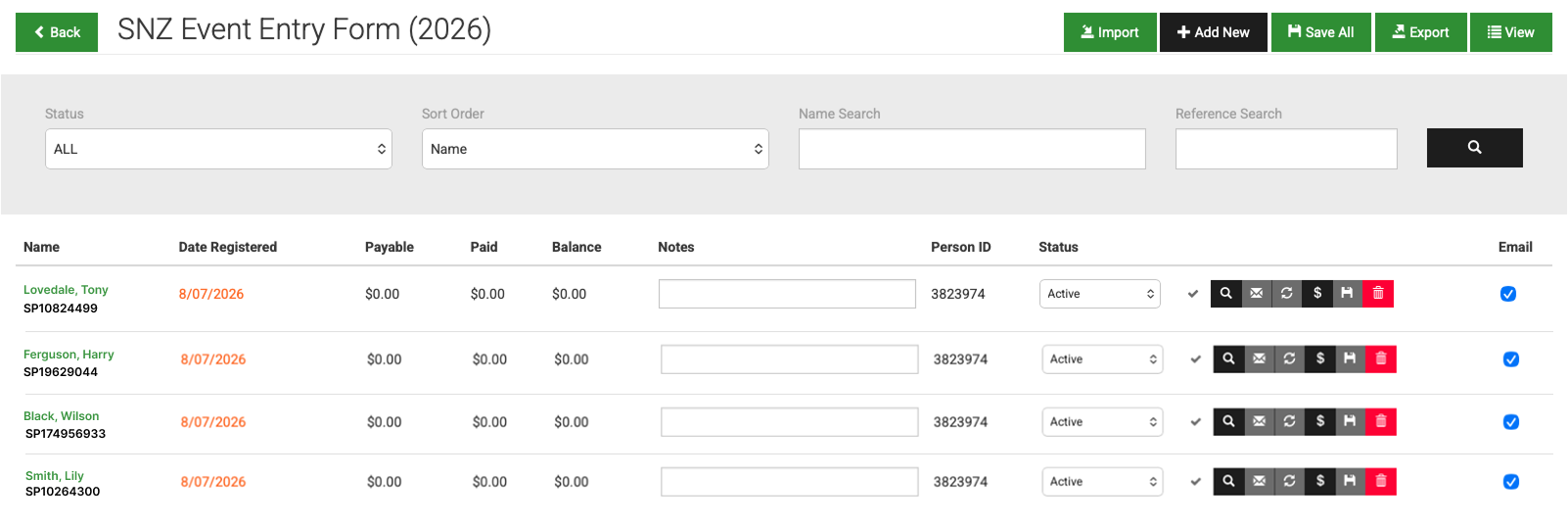Click the save icon for Ferguson, Harry

pos(1351,359)
